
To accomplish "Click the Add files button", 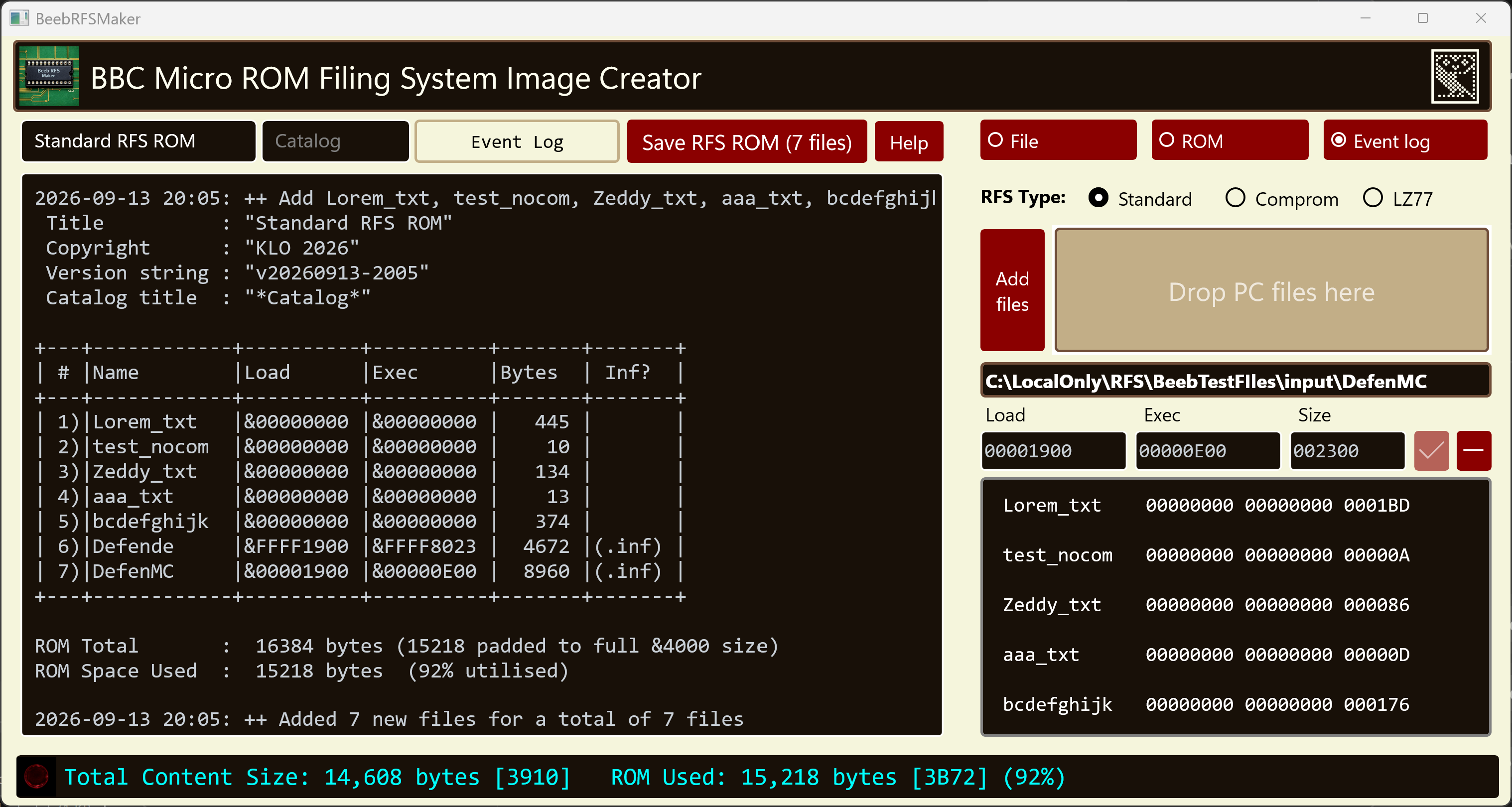I will click(x=1012, y=290).
